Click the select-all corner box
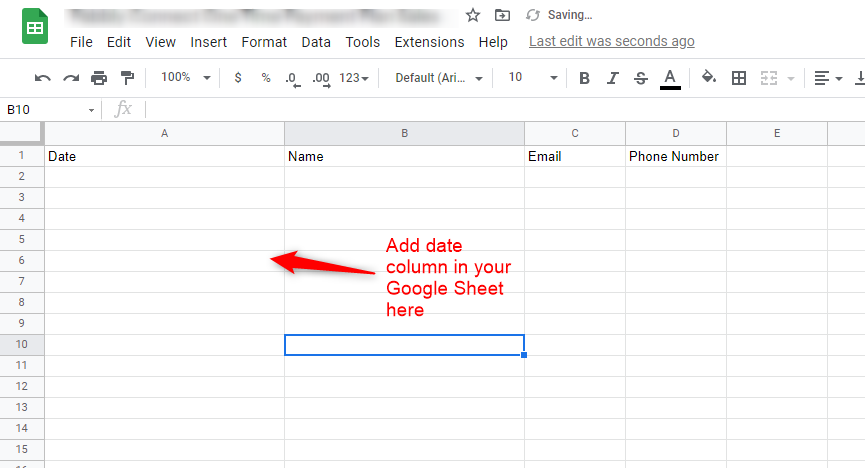The height and width of the screenshot is (468, 865). pos(21,133)
